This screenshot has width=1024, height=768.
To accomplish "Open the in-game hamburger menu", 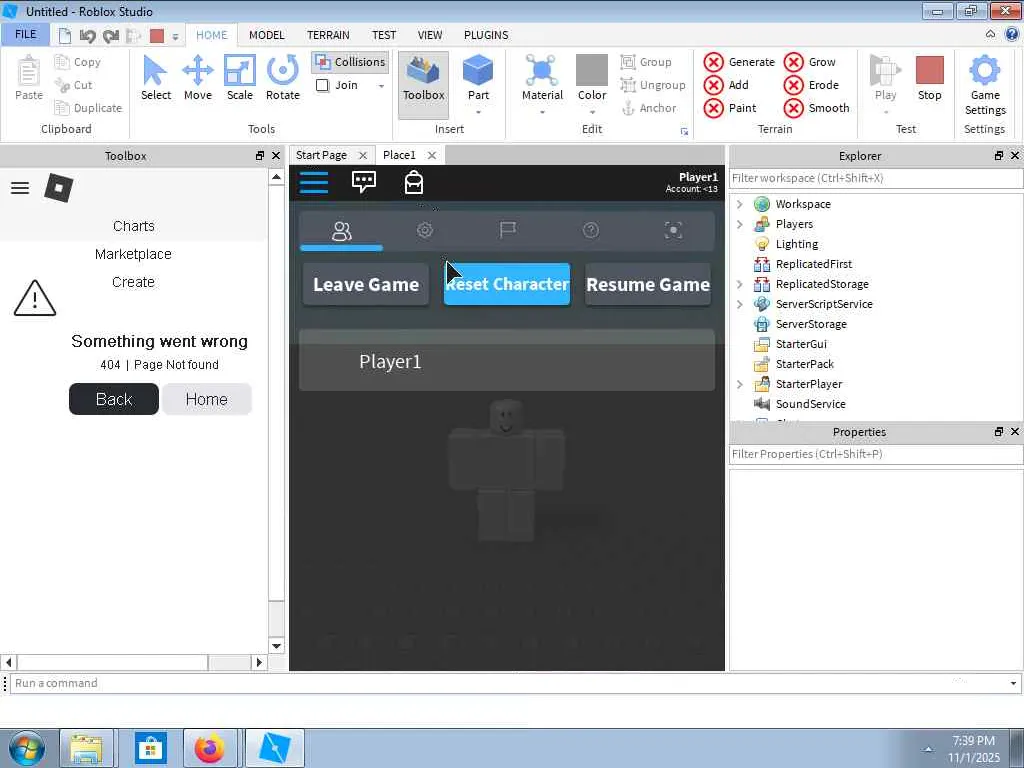I will (313, 182).
